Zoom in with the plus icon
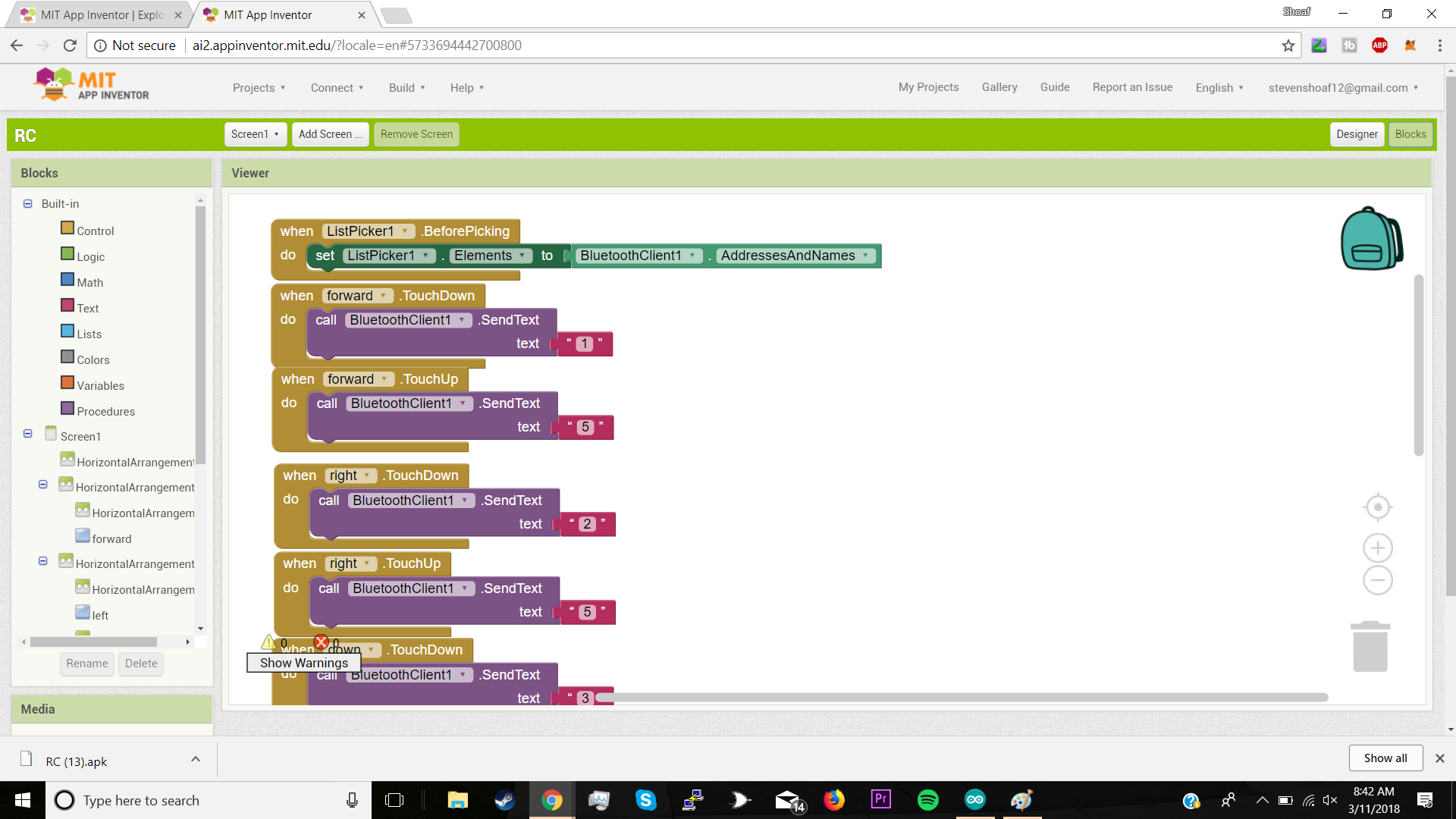Viewport: 1456px width, 819px height. pyautogui.click(x=1377, y=548)
